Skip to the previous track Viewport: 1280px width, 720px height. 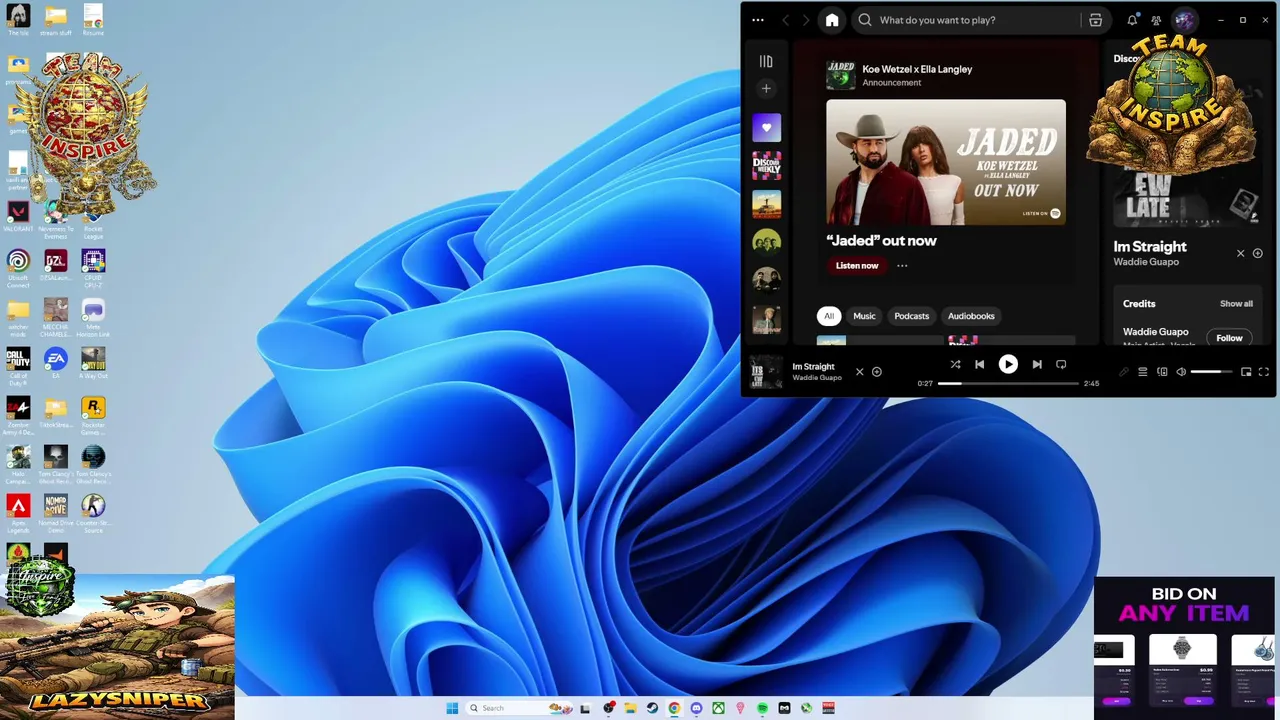click(x=980, y=365)
